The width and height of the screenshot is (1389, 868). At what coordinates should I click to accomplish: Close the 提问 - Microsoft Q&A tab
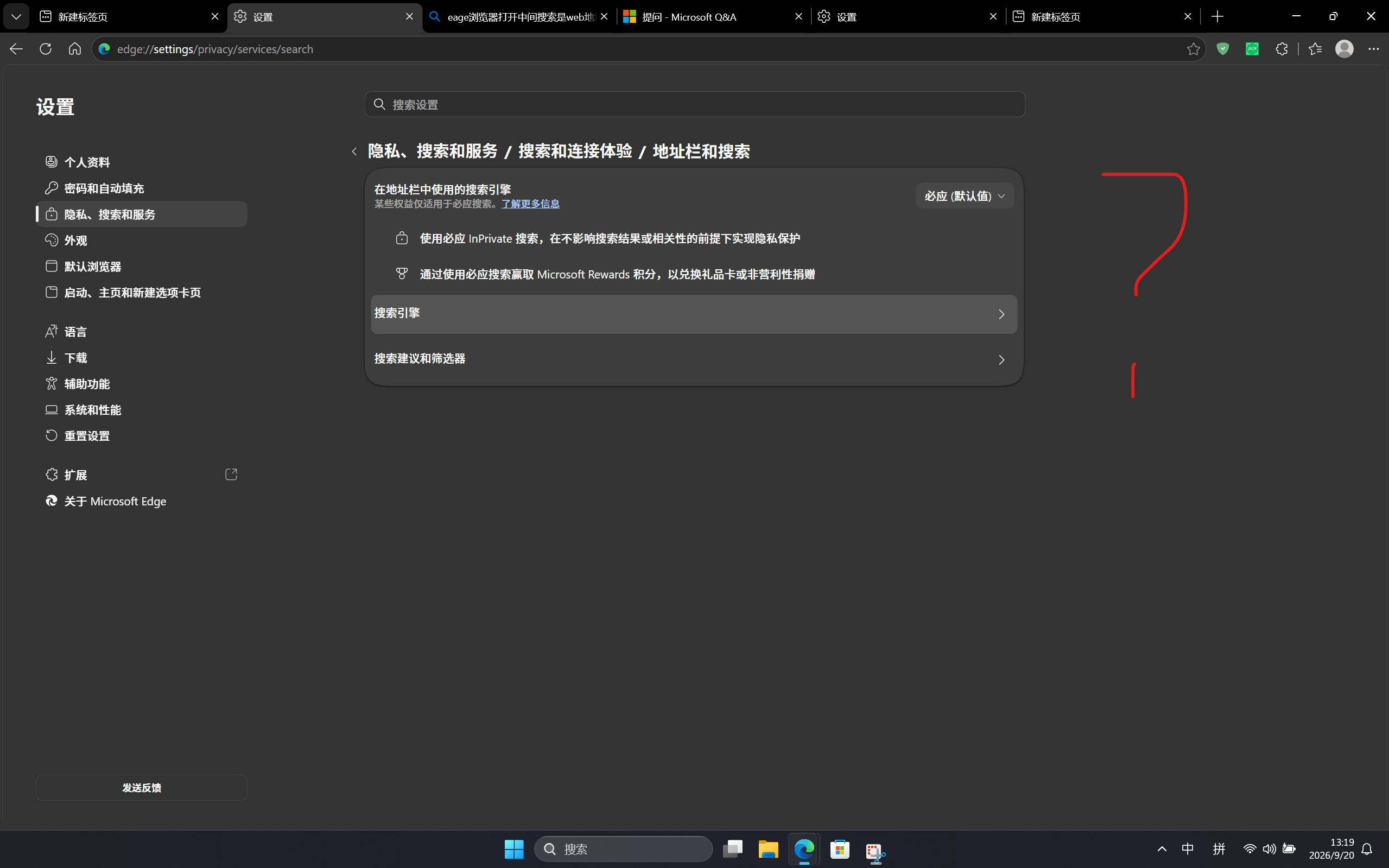click(798, 17)
